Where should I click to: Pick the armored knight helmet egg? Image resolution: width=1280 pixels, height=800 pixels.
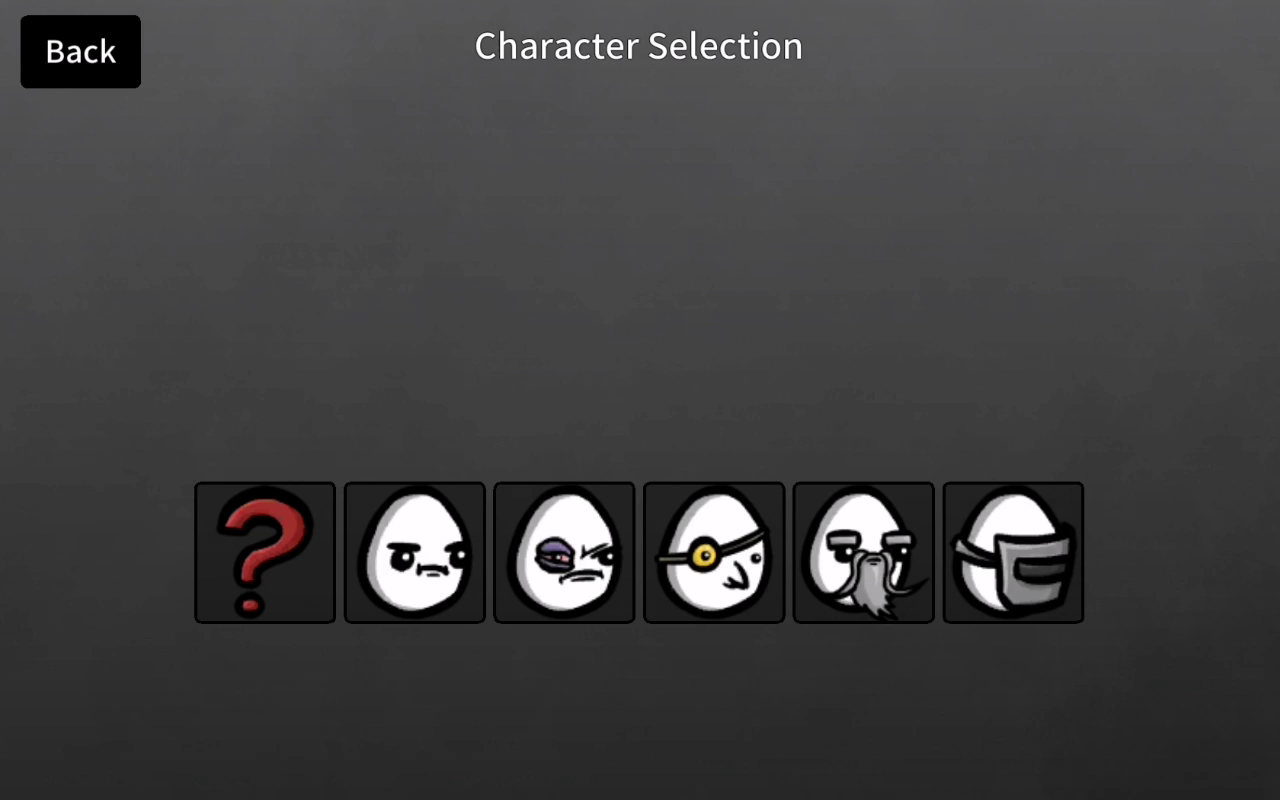coord(1013,552)
